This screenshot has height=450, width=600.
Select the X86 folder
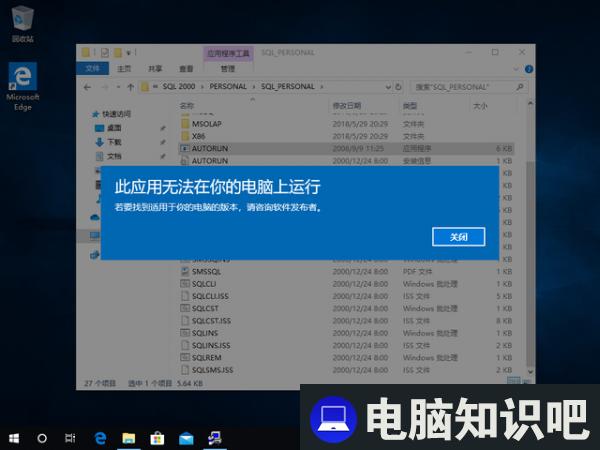346,136
